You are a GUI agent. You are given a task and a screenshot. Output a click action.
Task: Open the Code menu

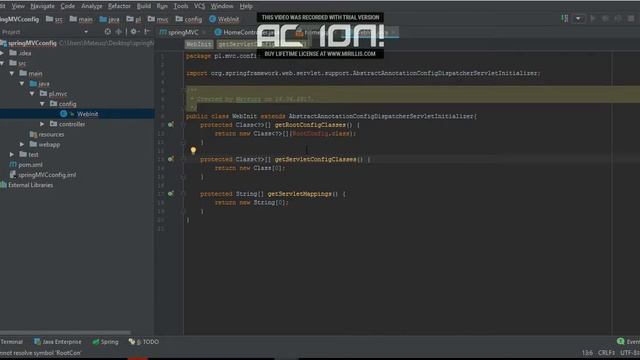(x=67, y=6)
